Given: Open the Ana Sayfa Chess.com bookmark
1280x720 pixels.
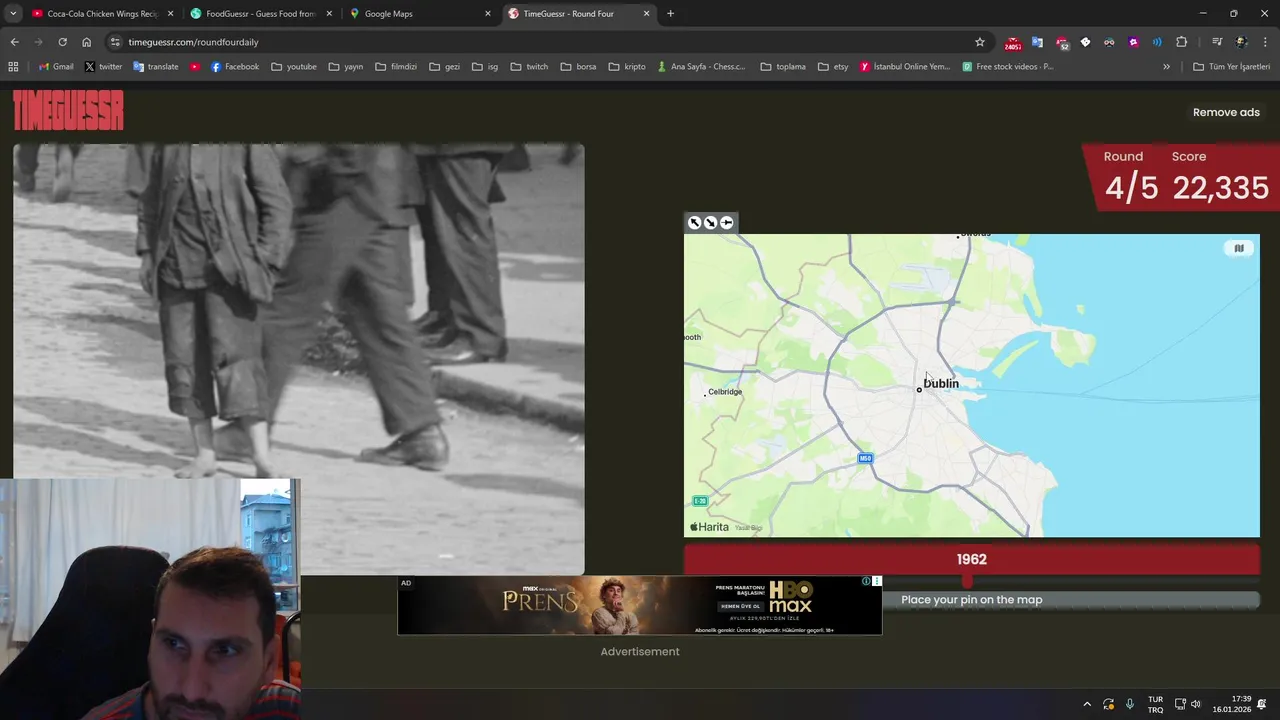Looking at the screenshot, I should pyautogui.click(x=701, y=67).
